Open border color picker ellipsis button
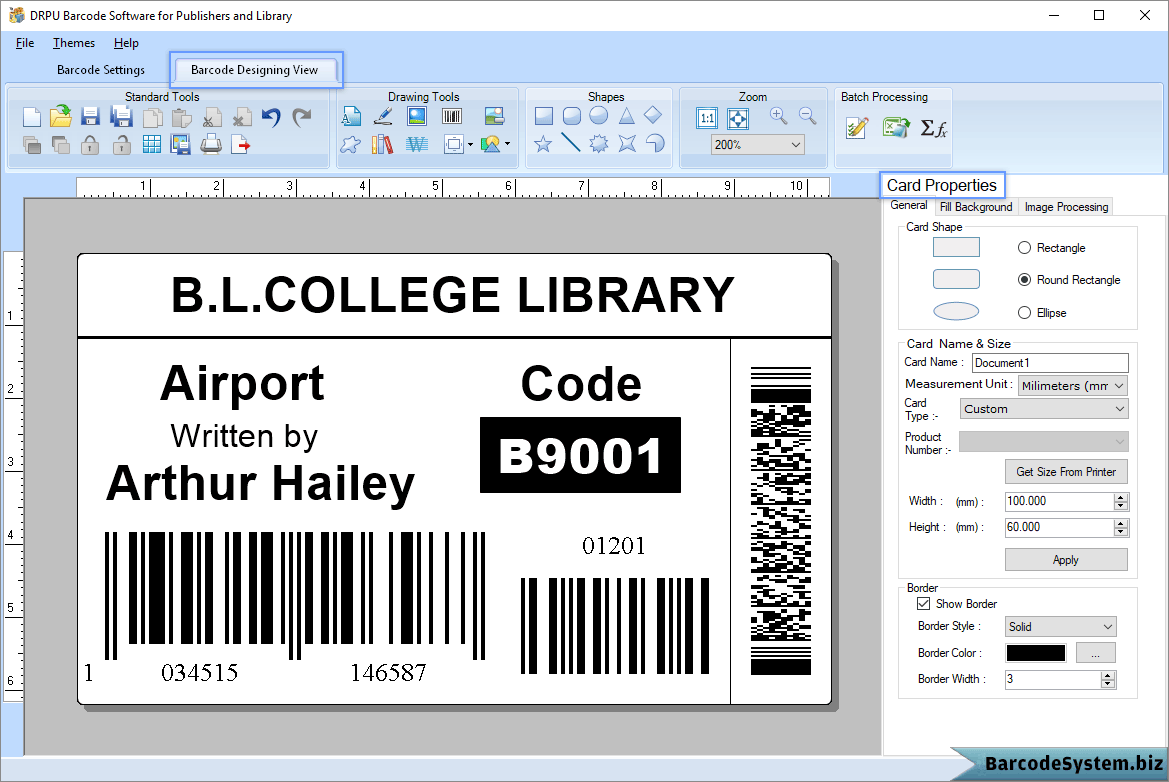Screen dimensions: 1169x782 [1096, 653]
